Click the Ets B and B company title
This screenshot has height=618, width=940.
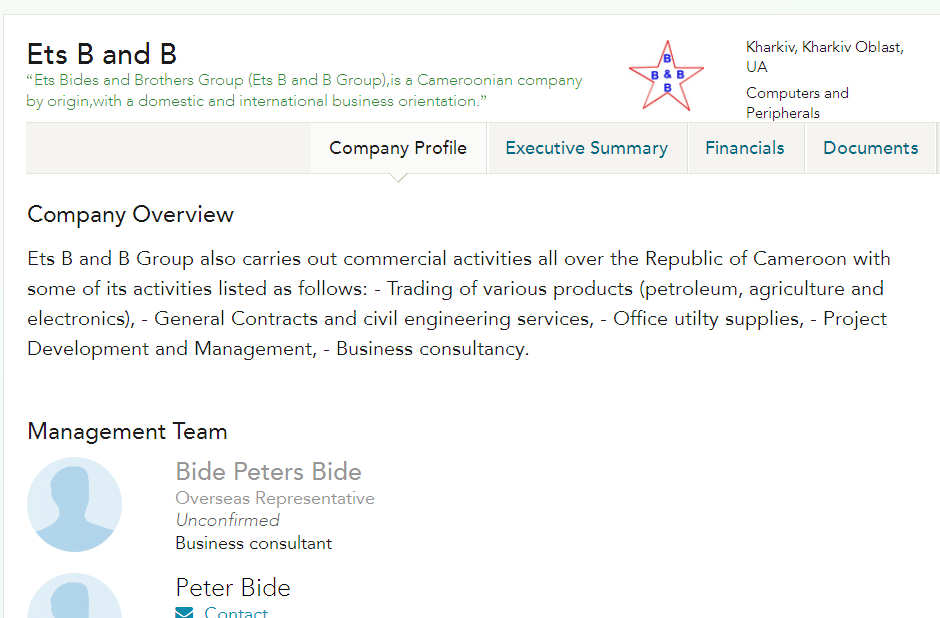click(x=102, y=53)
